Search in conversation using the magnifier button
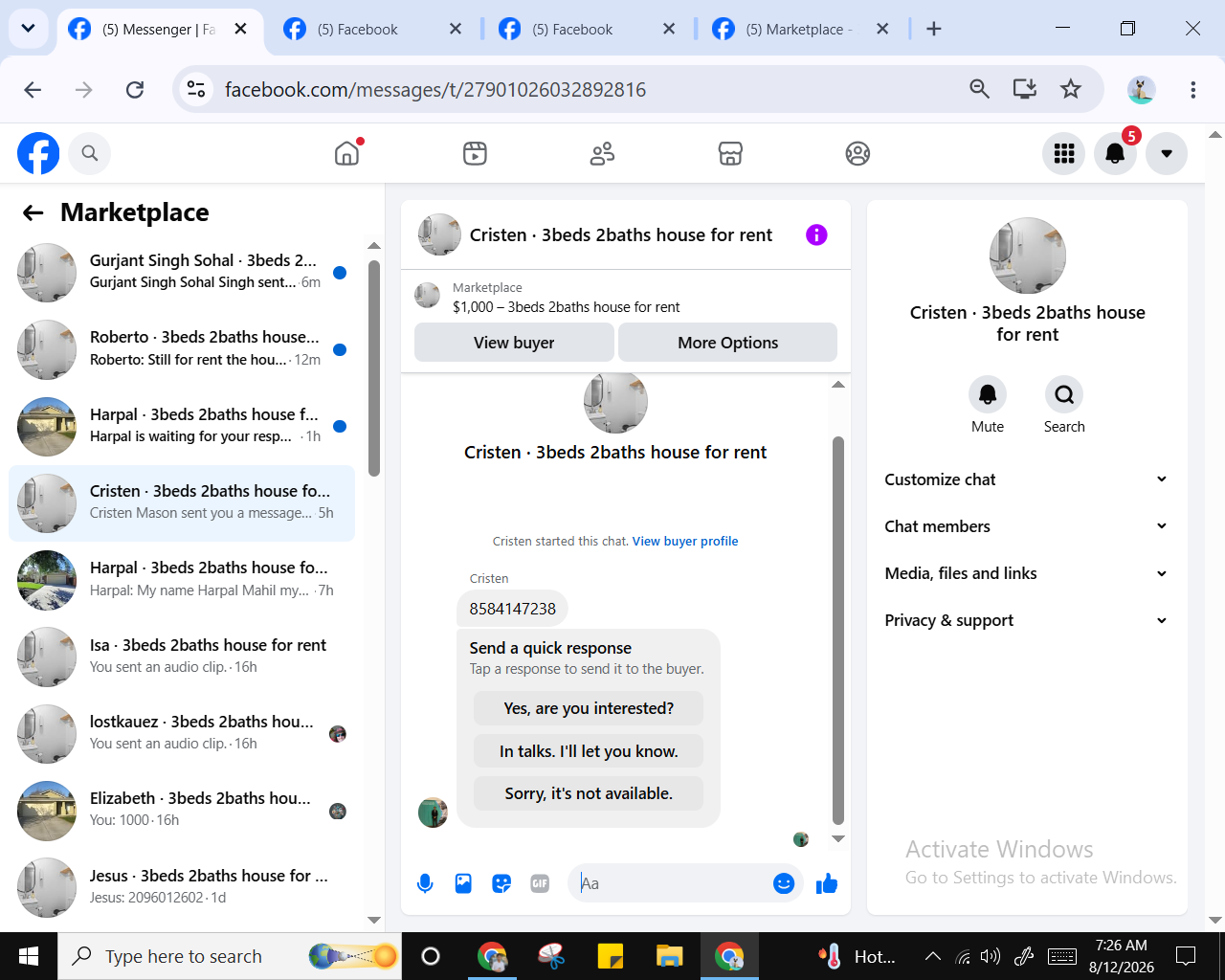Image resolution: width=1225 pixels, height=980 pixels. click(x=1064, y=394)
